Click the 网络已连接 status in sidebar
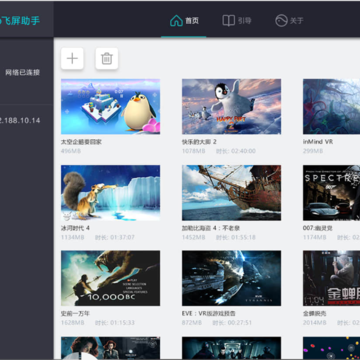Image resolution: width=360 pixels, height=360 pixels. pyautogui.click(x=23, y=72)
